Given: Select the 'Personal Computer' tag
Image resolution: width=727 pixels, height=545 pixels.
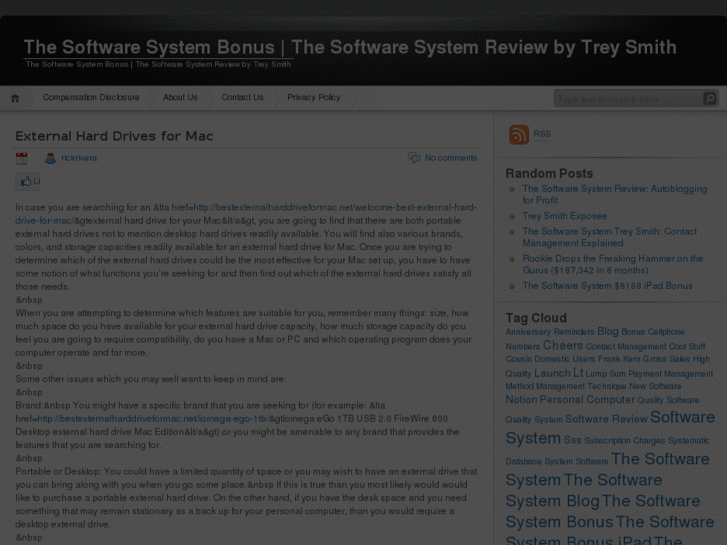Looking at the screenshot, I should [x=587, y=400].
